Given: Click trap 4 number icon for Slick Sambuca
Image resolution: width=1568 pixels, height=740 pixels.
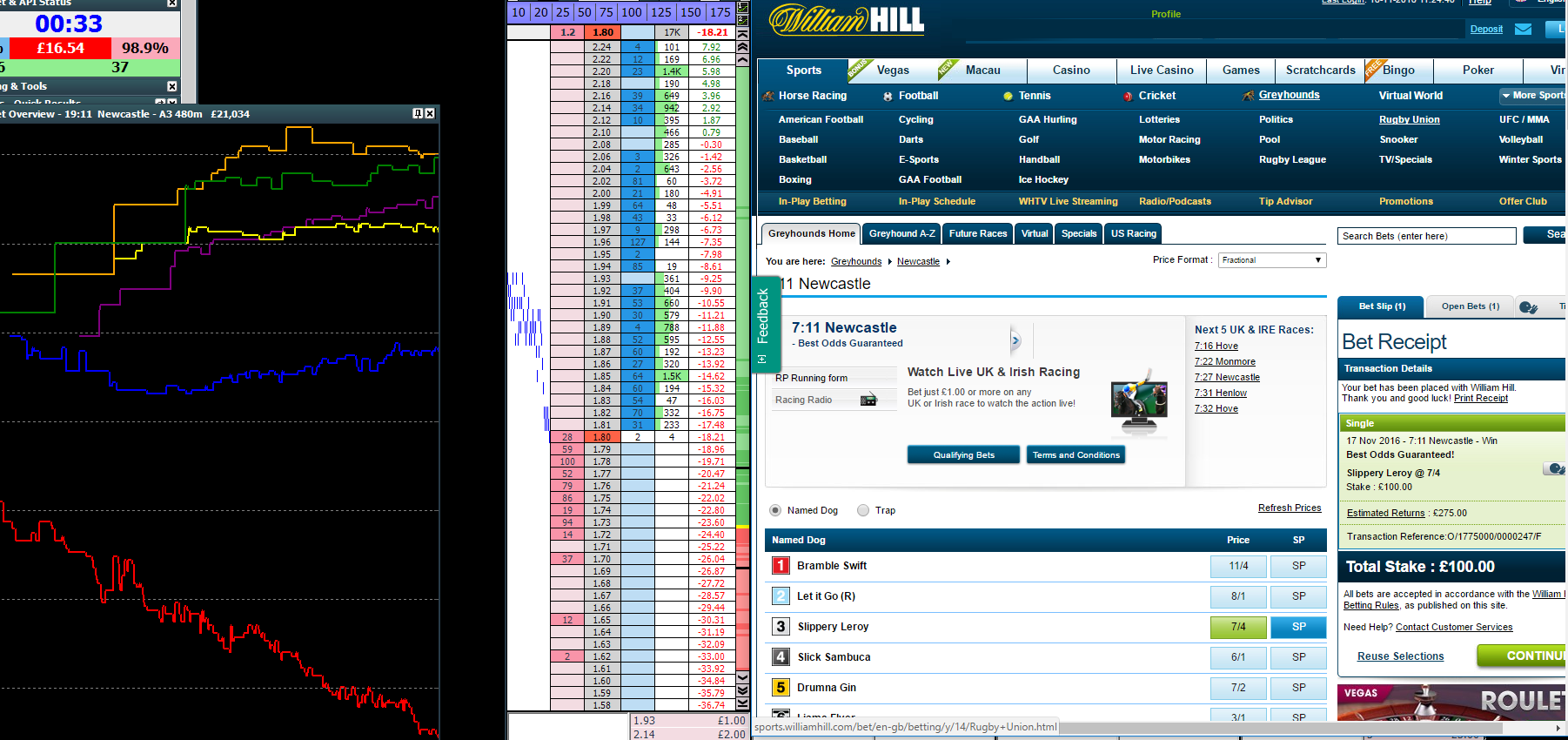Looking at the screenshot, I should coord(781,657).
